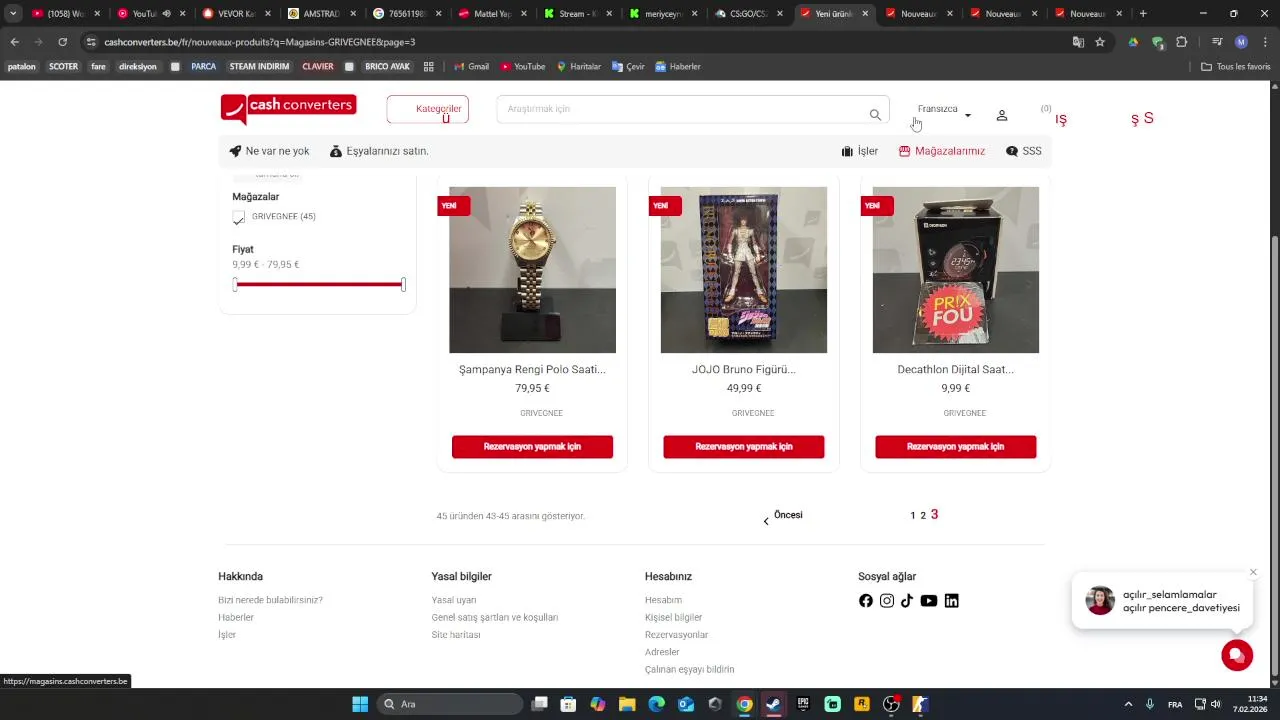Open Steam from taskbar
Screen dimensions: 1280x720
(x=773, y=704)
